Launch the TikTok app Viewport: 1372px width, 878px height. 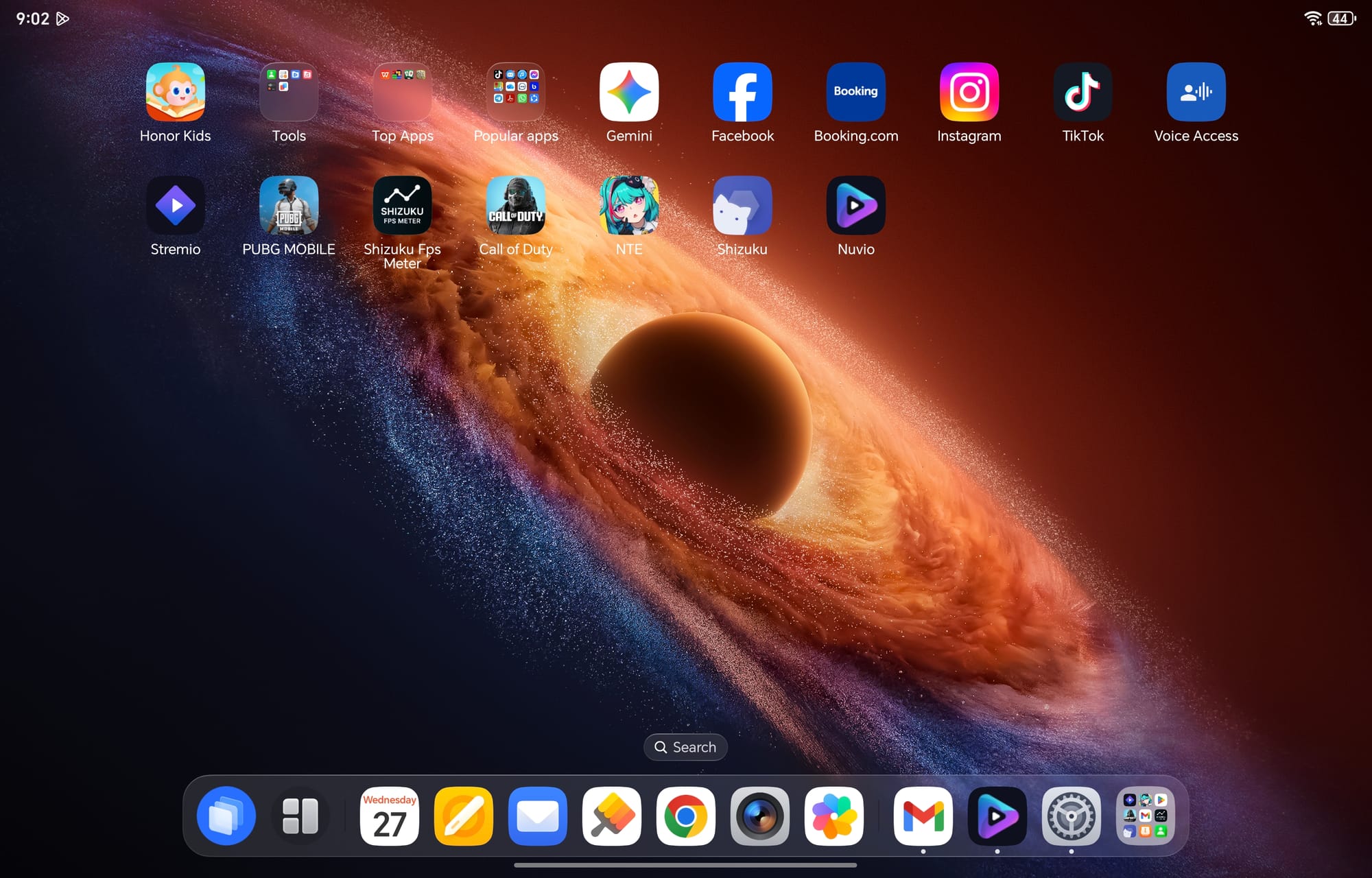[x=1083, y=92]
